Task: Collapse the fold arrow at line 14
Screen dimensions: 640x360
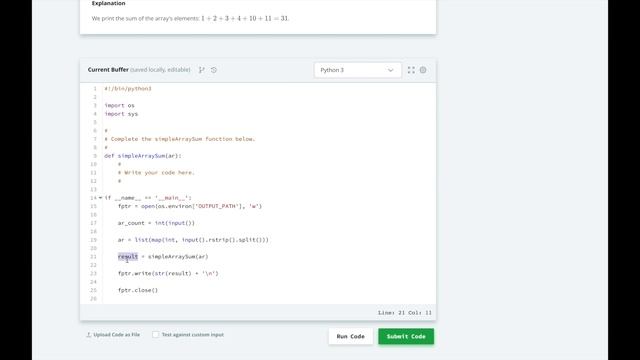Action: point(100,198)
